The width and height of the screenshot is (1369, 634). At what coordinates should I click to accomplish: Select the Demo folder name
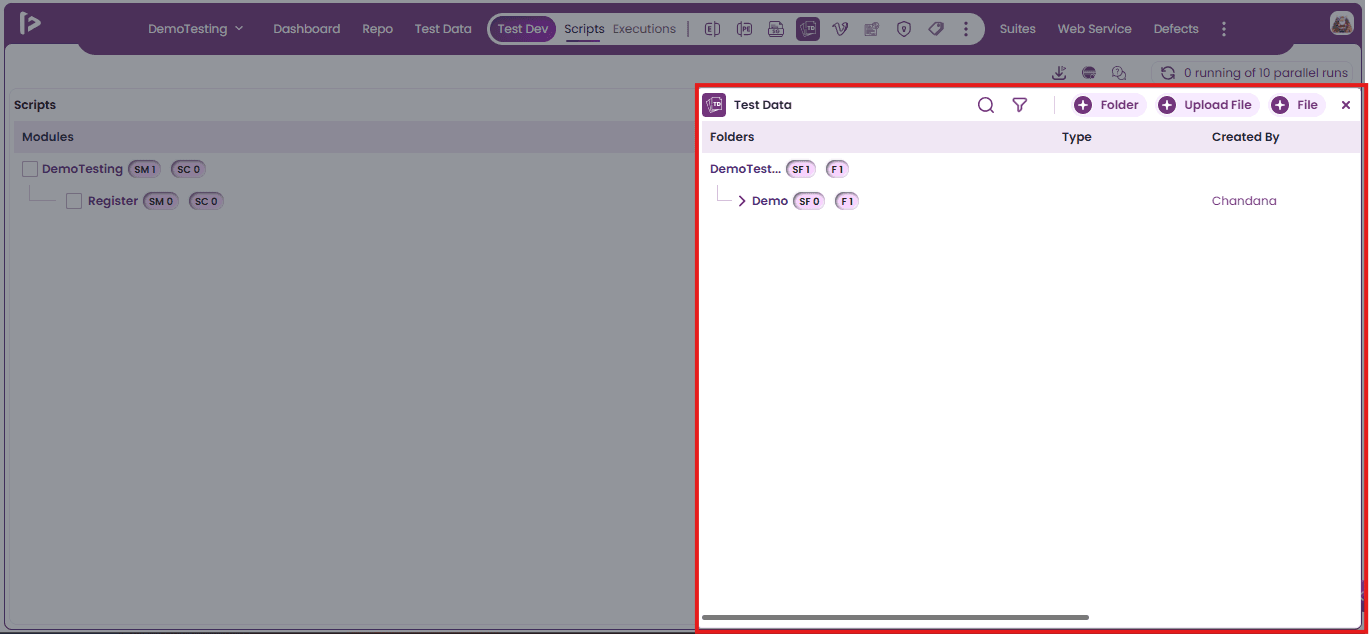pos(770,201)
